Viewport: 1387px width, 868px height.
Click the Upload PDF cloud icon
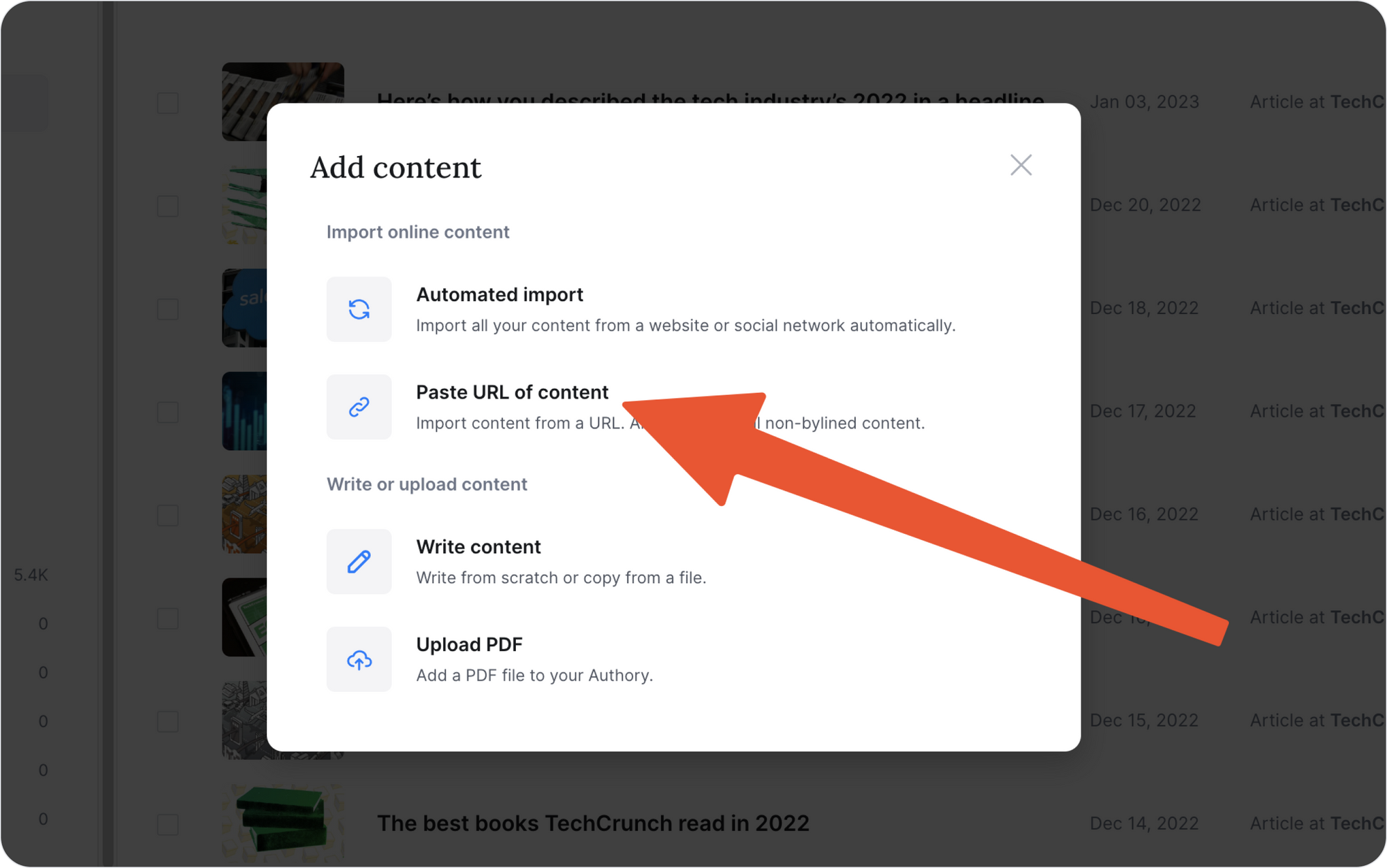(359, 659)
